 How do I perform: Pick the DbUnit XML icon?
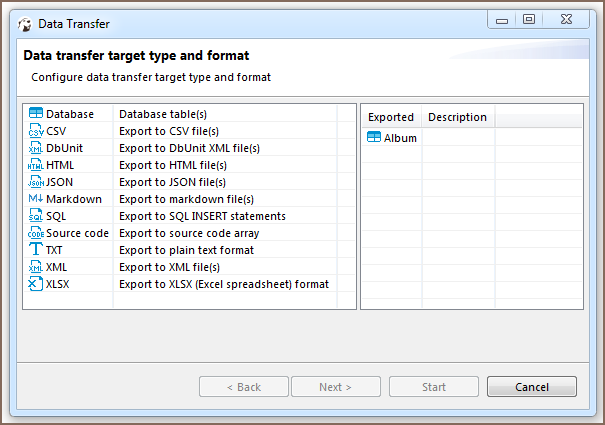(36, 147)
